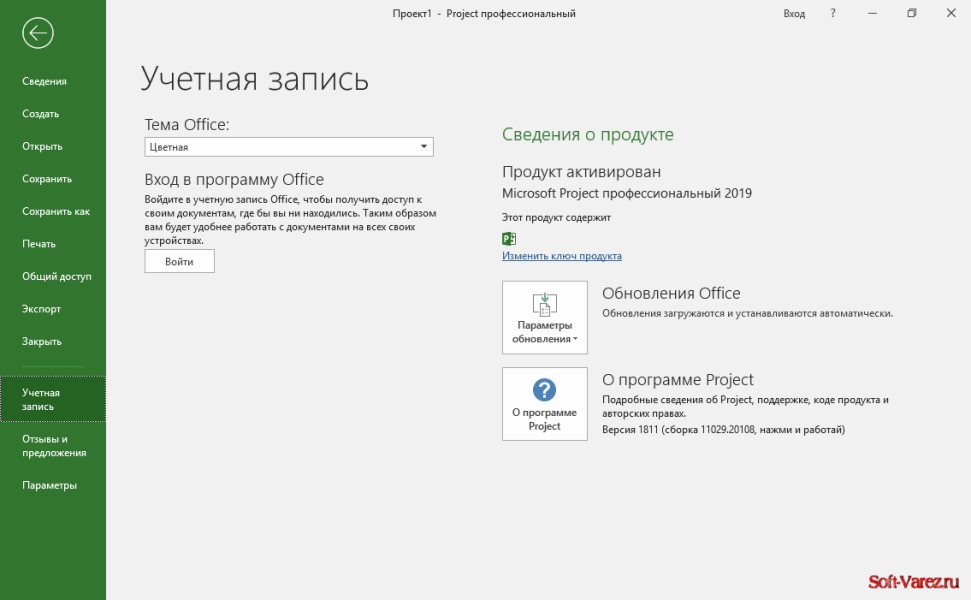The image size is (971, 600).
Task: Open Параметры in the sidebar
Action: point(50,485)
